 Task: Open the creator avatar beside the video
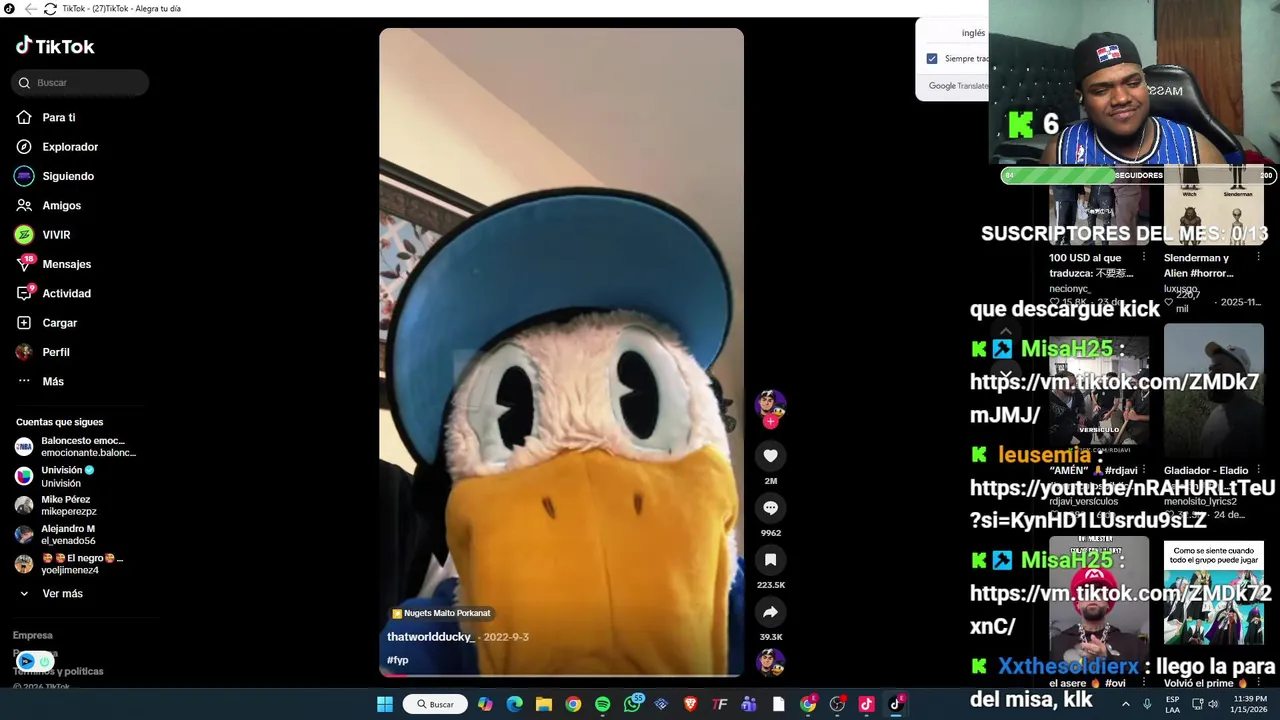pyautogui.click(x=770, y=404)
